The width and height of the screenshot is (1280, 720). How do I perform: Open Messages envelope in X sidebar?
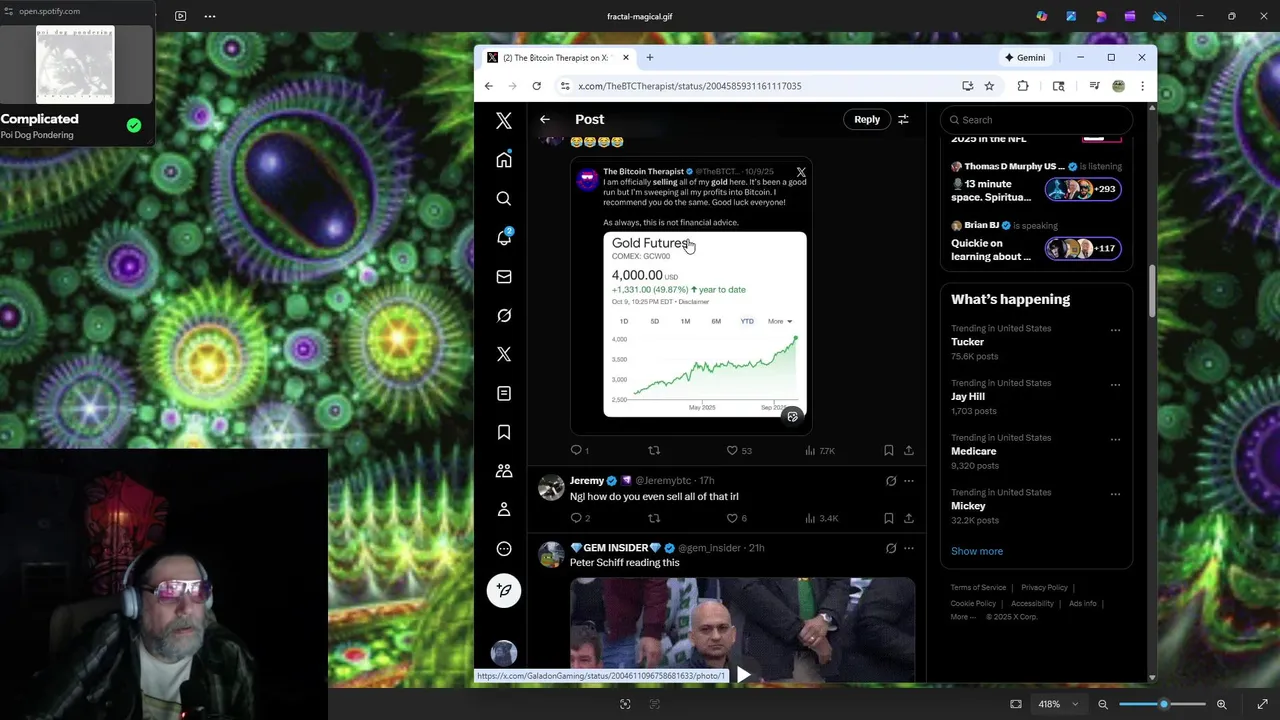[x=504, y=277]
